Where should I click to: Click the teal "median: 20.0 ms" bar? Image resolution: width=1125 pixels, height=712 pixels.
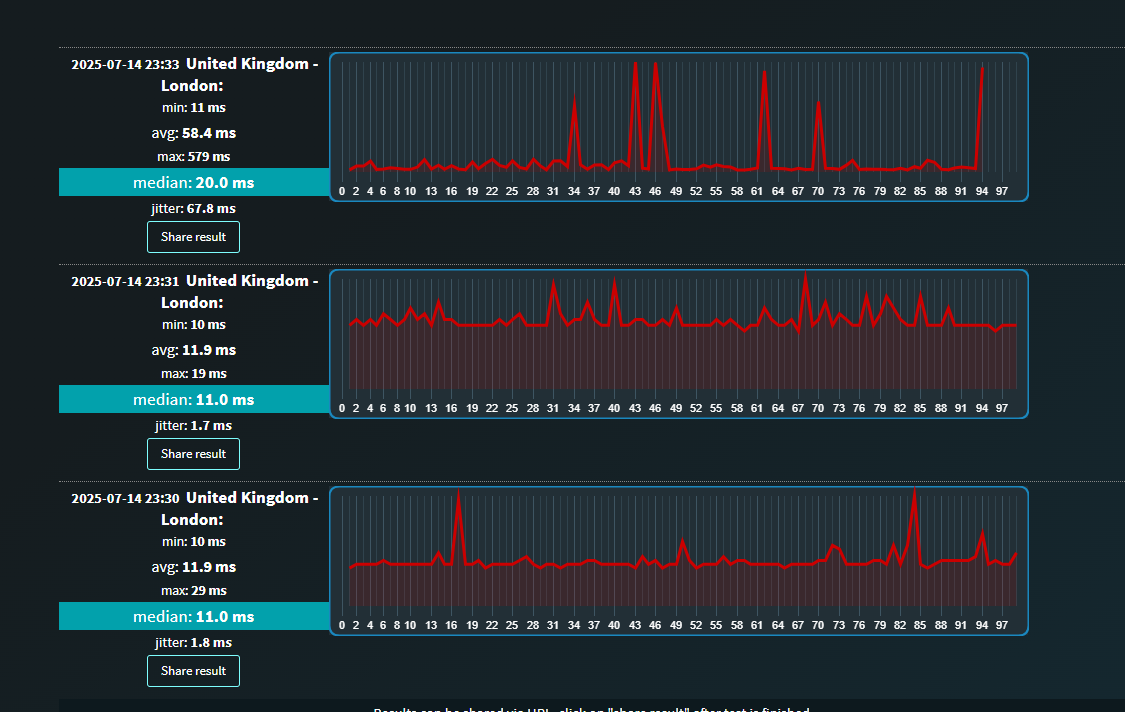point(195,182)
